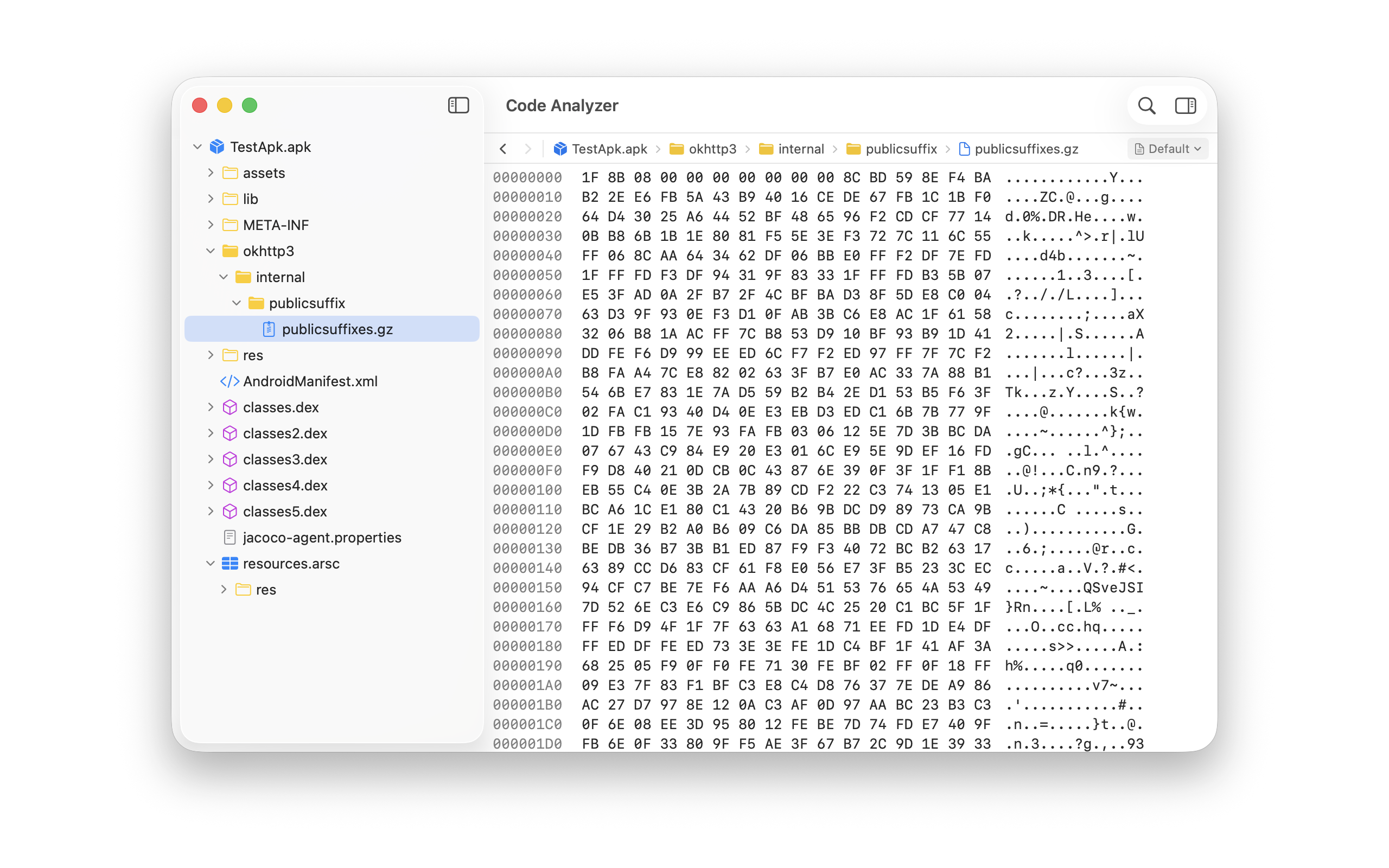Click the classes5.dex cube icon

click(x=230, y=512)
